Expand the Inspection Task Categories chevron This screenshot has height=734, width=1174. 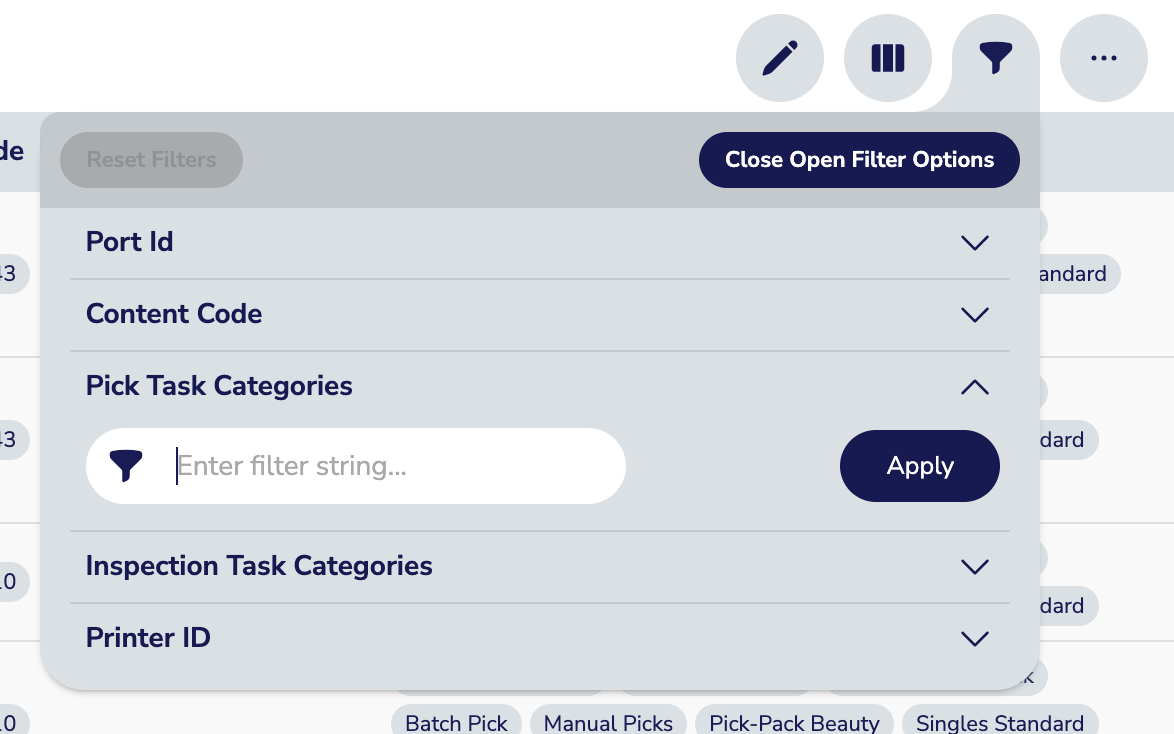[974, 567]
